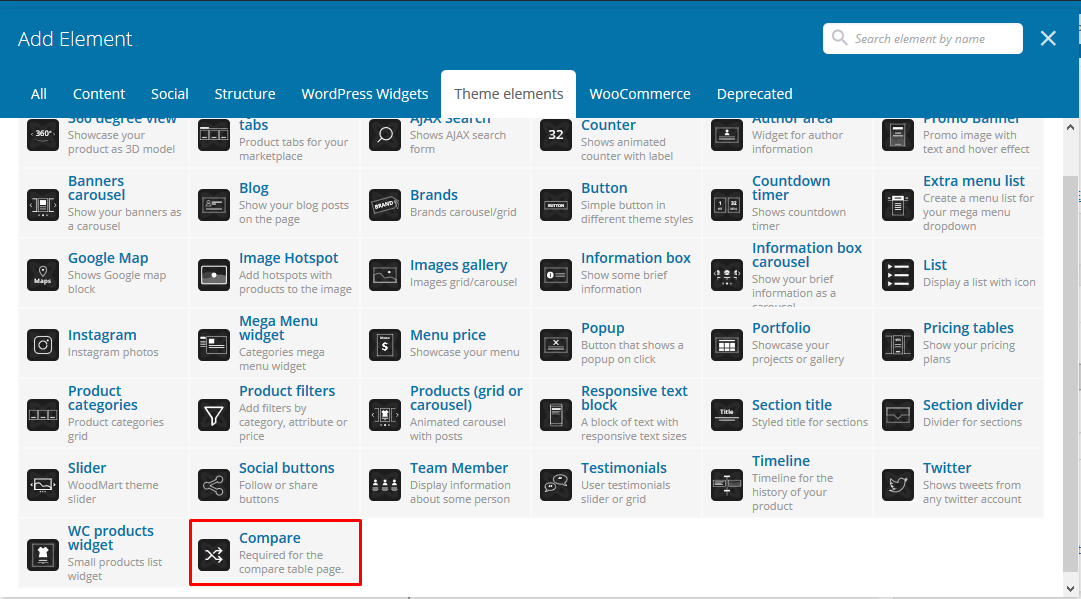Viewport: 1081px width, 599px height.
Task: Click the Pricing tables title link
Action: point(968,328)
